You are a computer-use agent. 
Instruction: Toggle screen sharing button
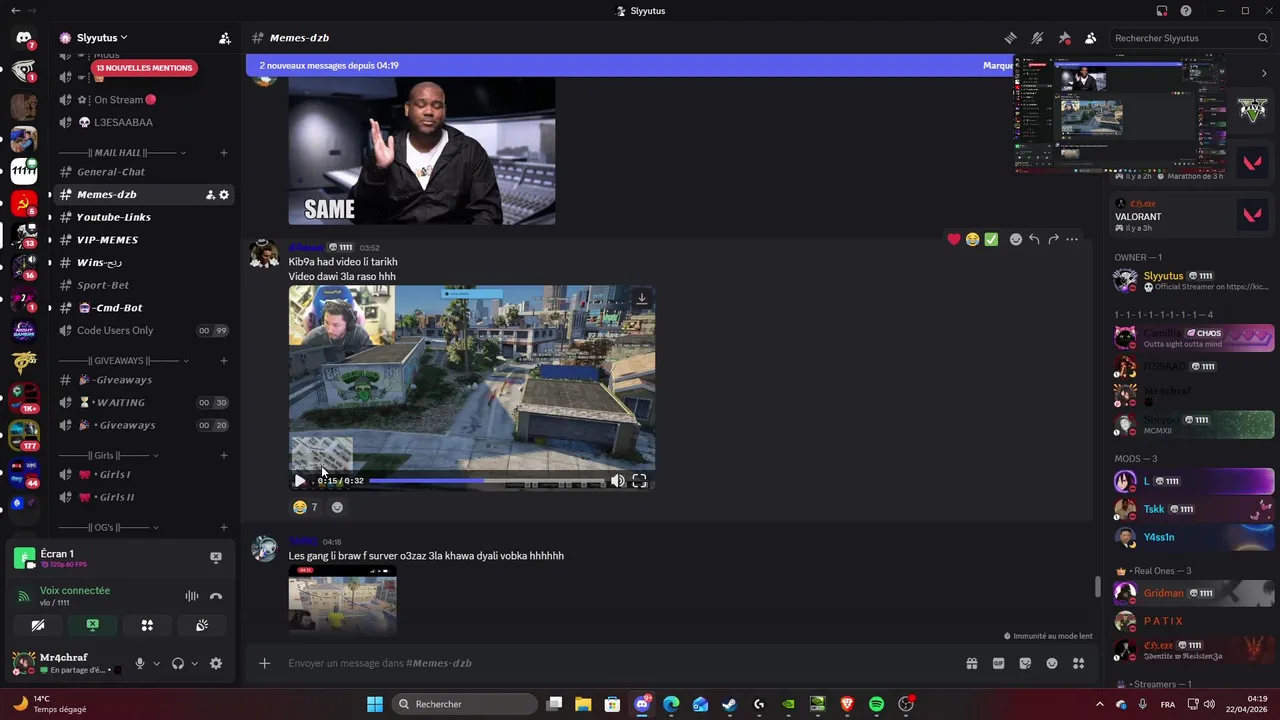point(92,626)
